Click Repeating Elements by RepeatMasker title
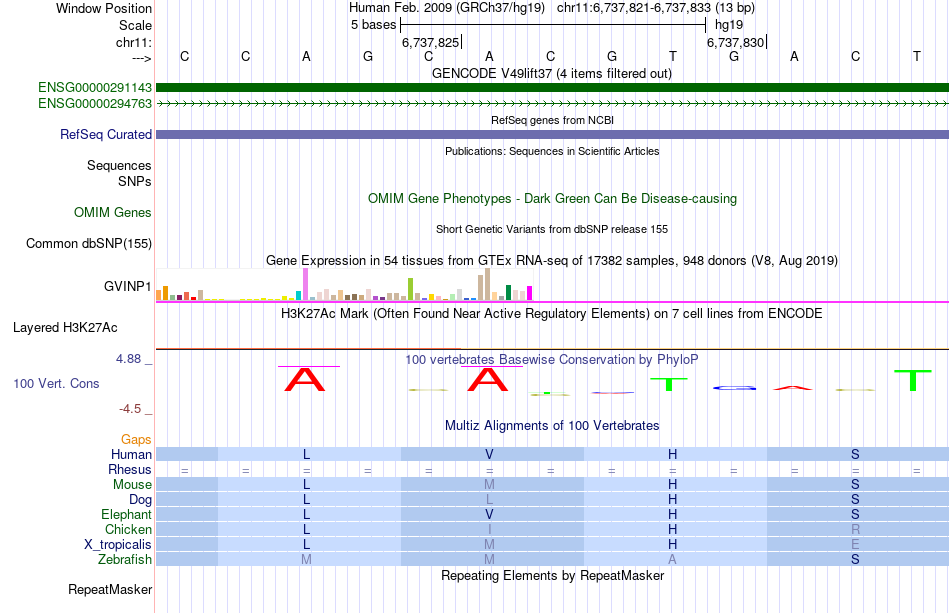The height and width of the screenshot is (613, 950). pos(552,575)
